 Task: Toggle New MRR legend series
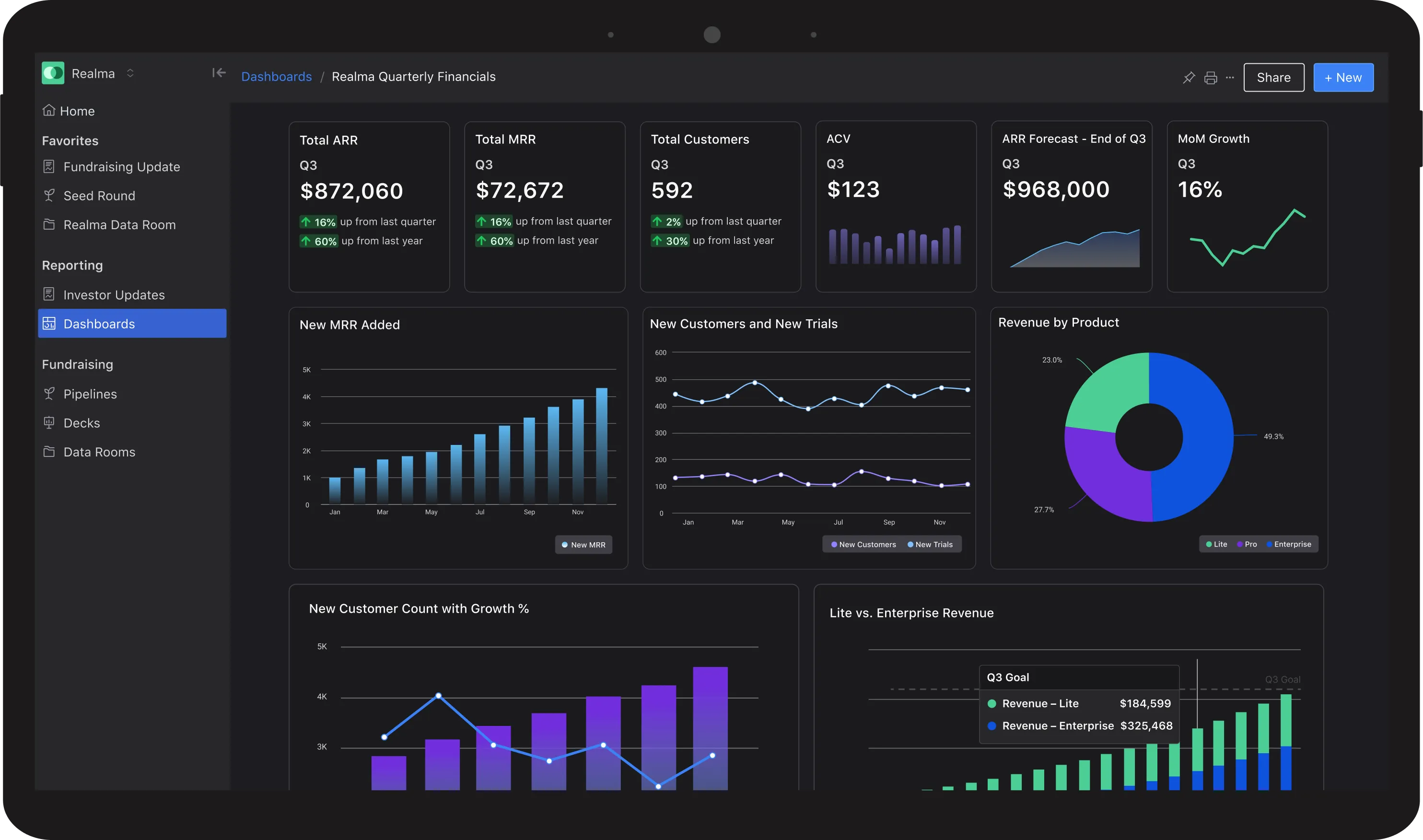pos(583,545)
